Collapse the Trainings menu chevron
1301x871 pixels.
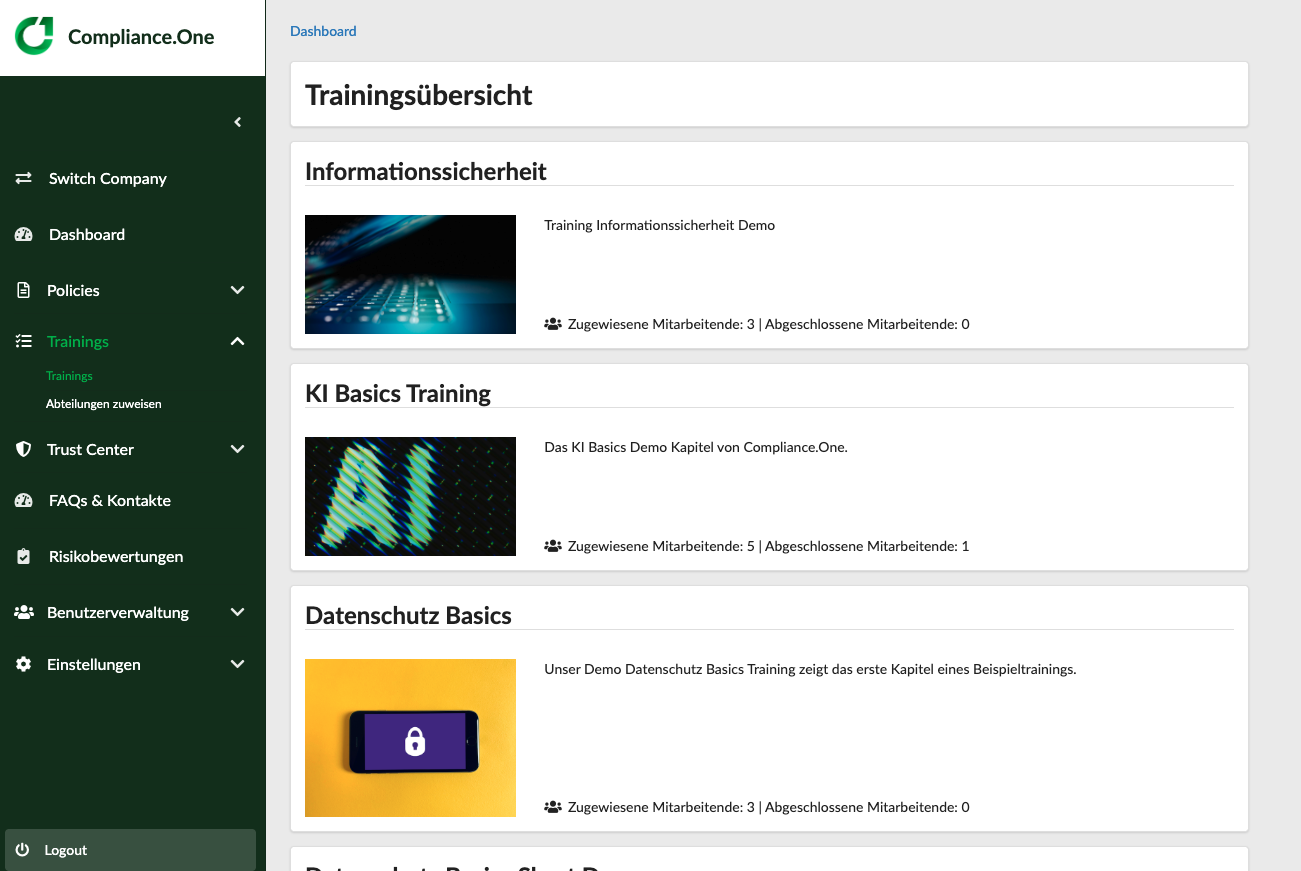237,341
